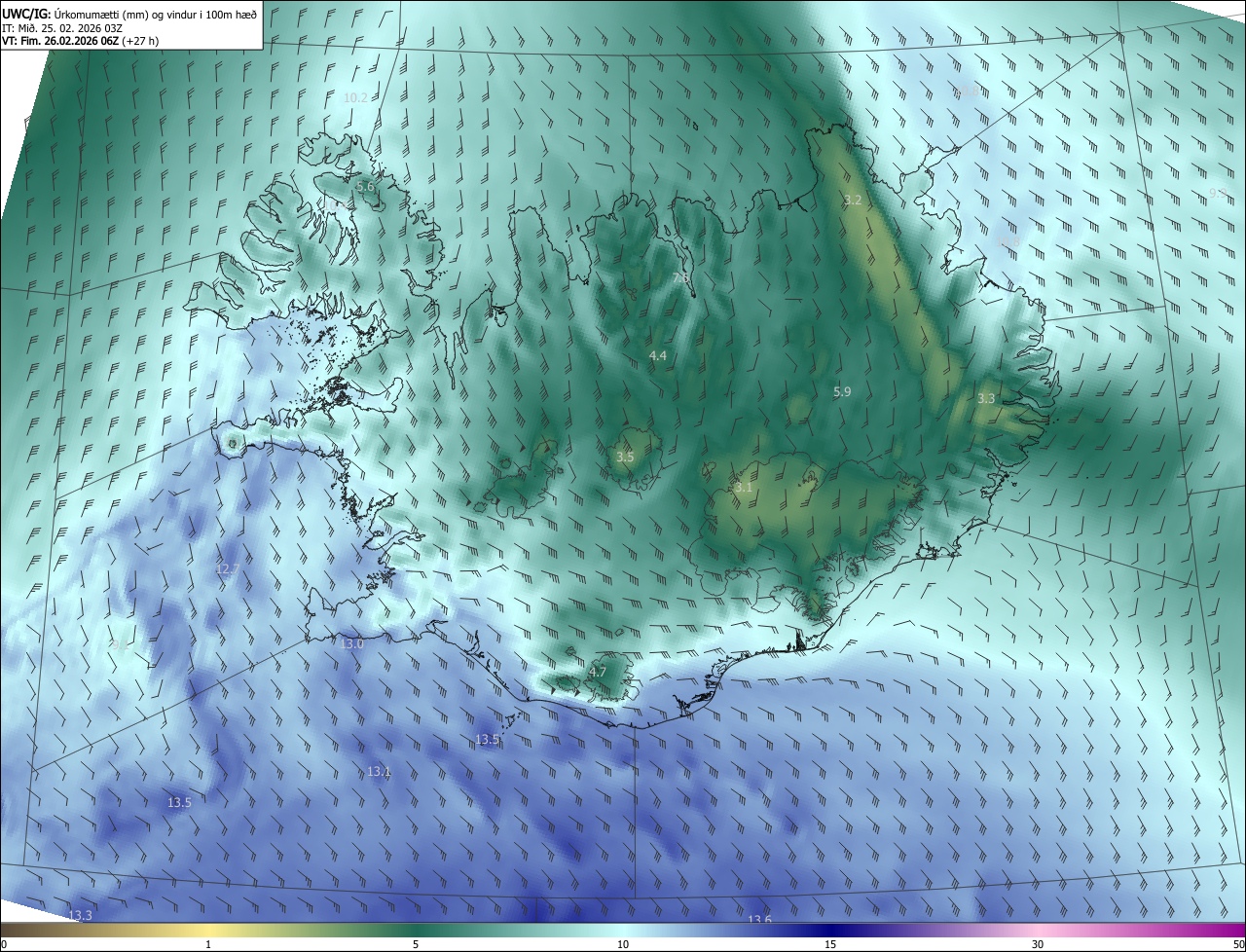The height and width of the screenshot is (952, 1246).
Task: Click the 3.3 value label
Action: coord(986,398)
